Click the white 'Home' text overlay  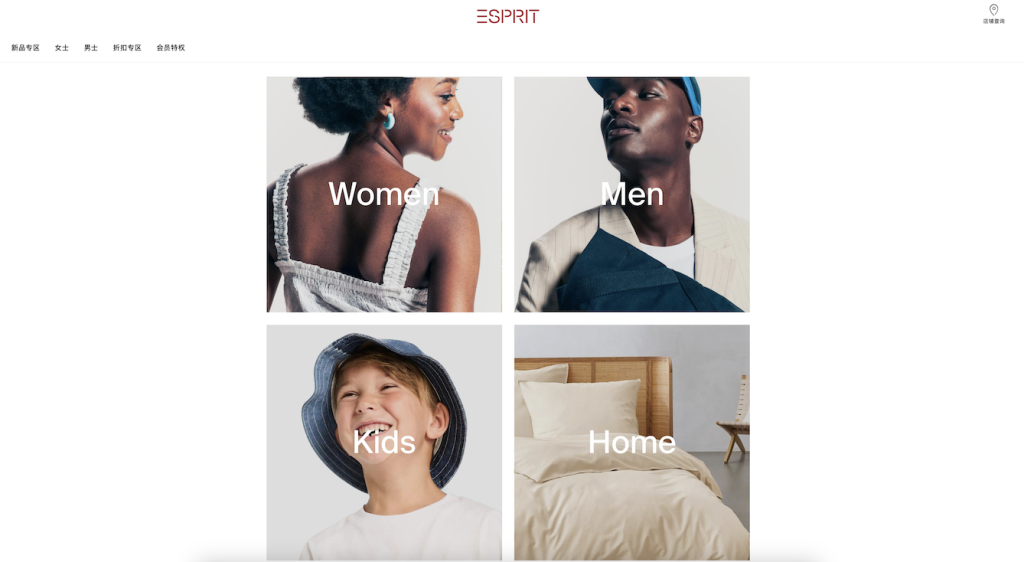pyautogui.click(x=632, y=442)
